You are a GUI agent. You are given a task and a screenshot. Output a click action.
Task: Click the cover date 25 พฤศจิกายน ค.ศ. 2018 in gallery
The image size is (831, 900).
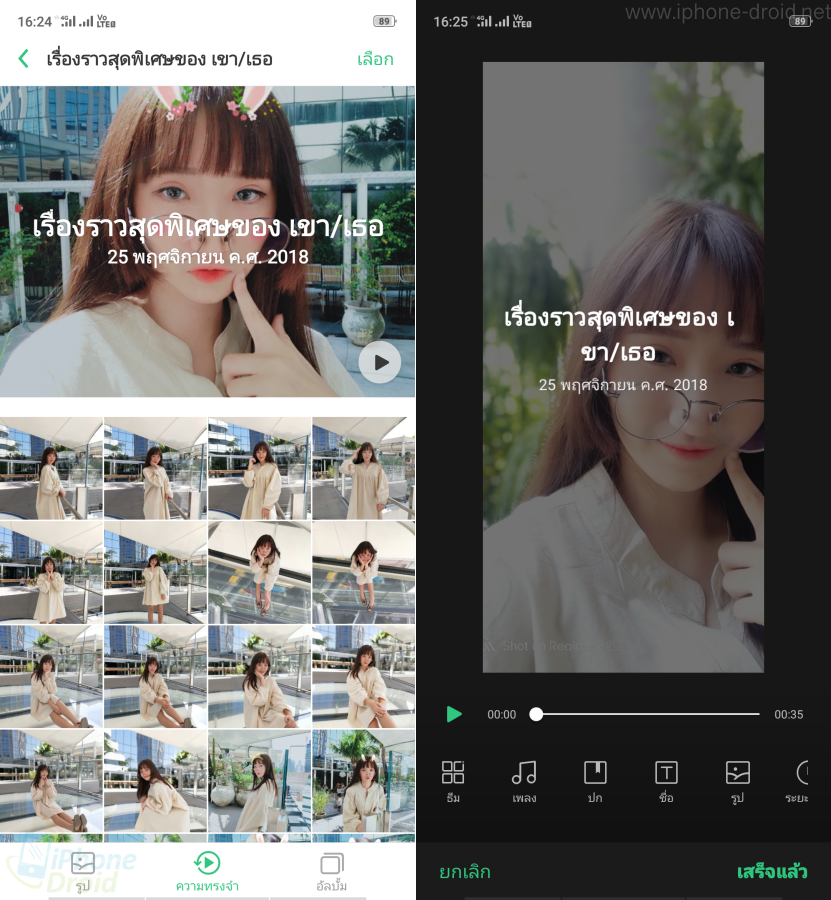pyautogui.click(x=208, y=257)
